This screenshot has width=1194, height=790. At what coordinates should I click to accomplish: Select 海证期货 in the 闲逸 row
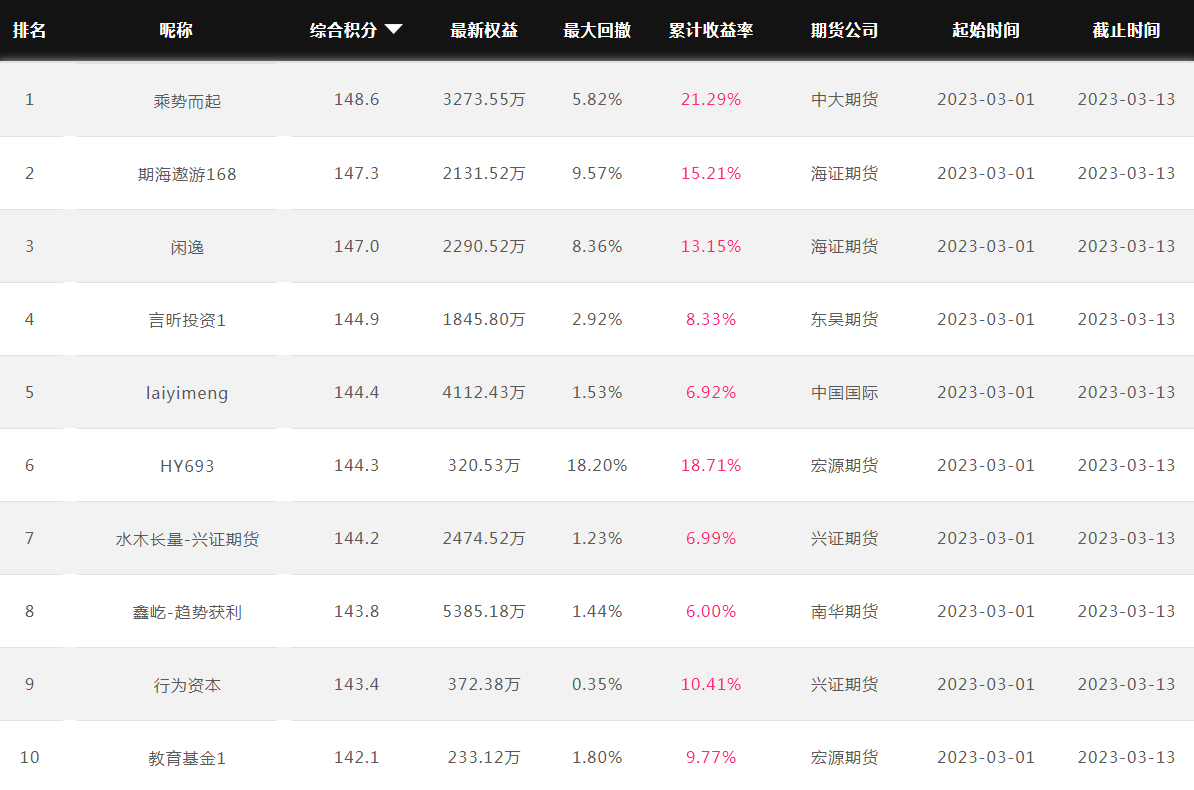click(x=844, y=247)
